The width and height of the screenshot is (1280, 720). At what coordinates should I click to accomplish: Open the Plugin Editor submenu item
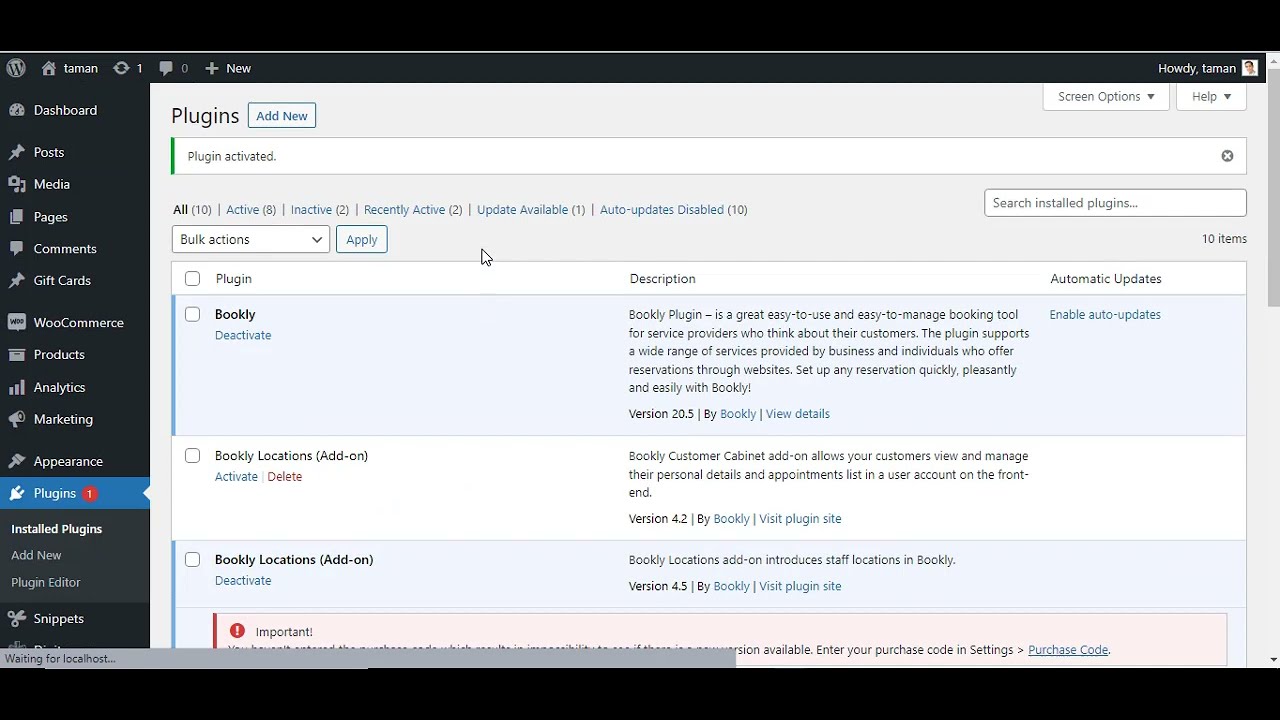click(x=46, y=582)
